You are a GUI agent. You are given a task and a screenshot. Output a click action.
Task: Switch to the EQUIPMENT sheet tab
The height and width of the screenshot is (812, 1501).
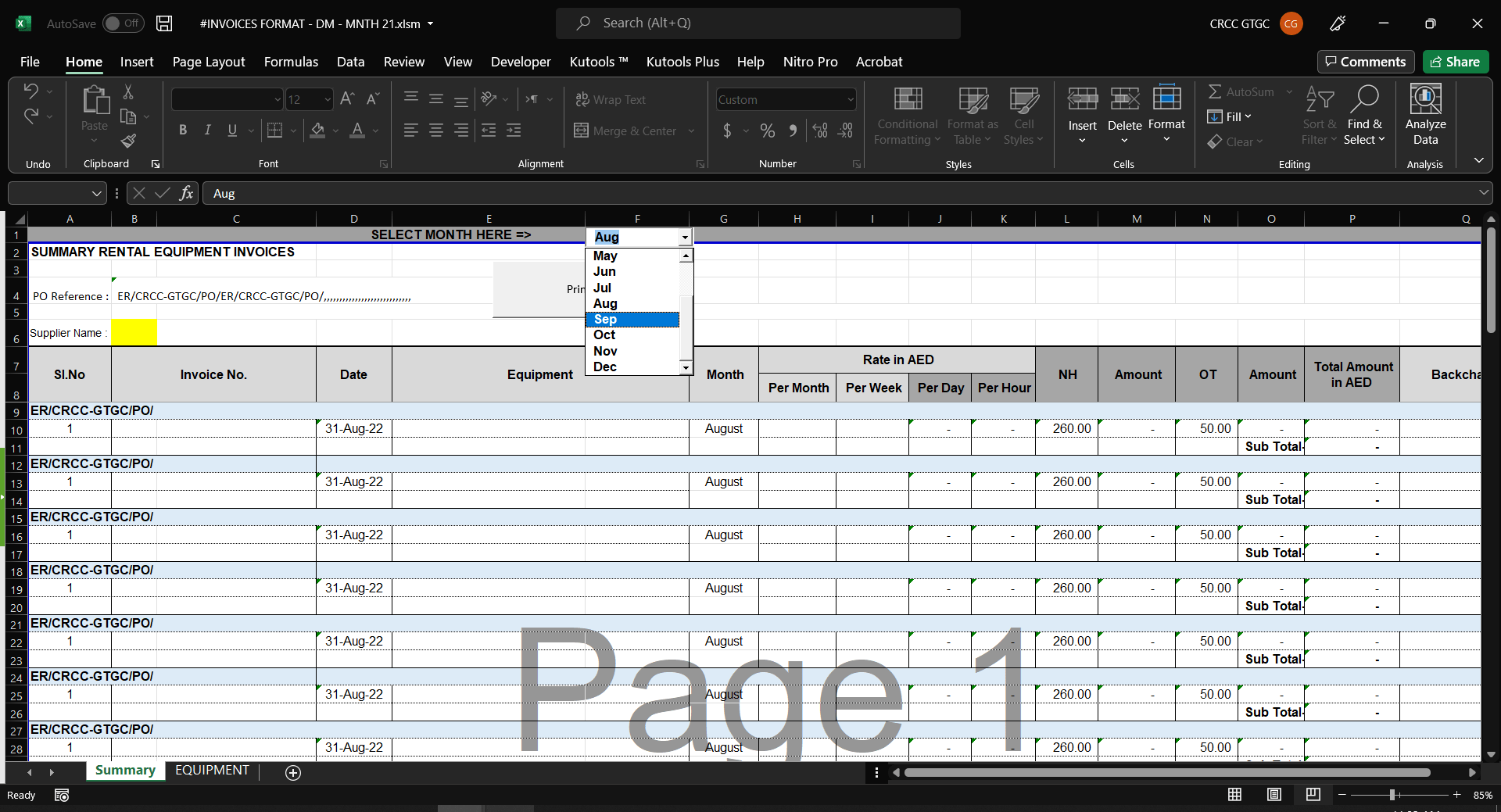[212, 771]
